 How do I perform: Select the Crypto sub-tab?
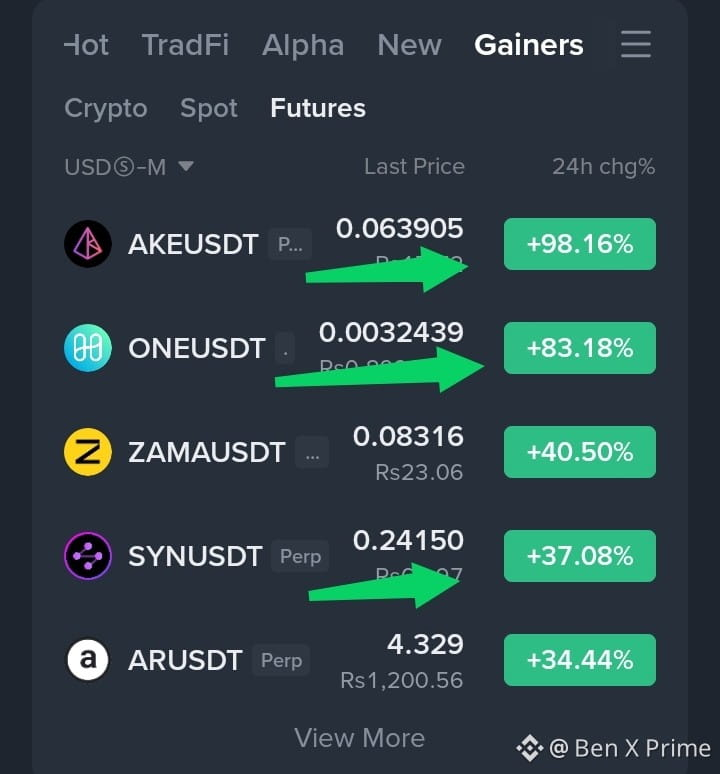106,109
